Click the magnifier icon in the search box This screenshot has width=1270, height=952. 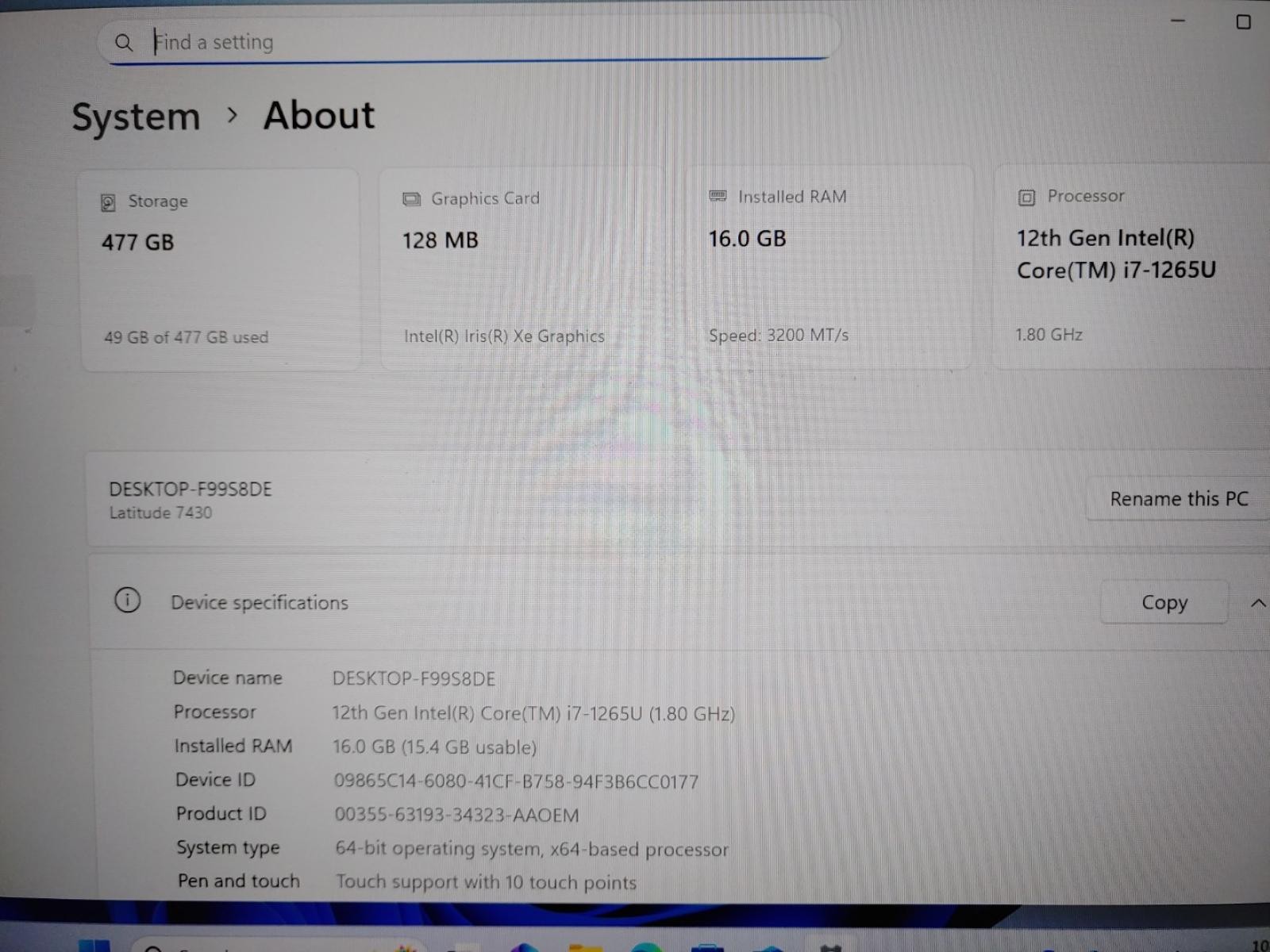tap(124, 43)
